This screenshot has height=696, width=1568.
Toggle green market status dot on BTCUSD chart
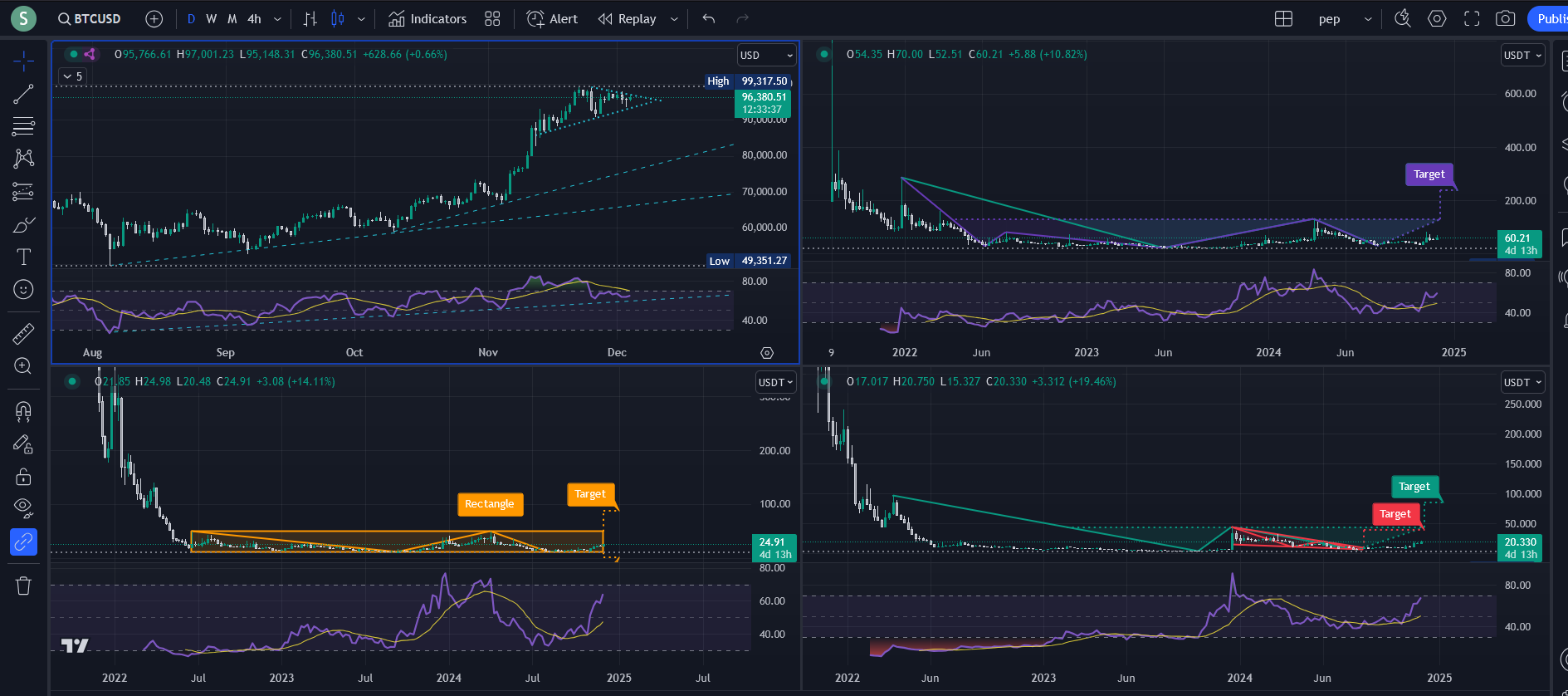(x=74, y=54)
